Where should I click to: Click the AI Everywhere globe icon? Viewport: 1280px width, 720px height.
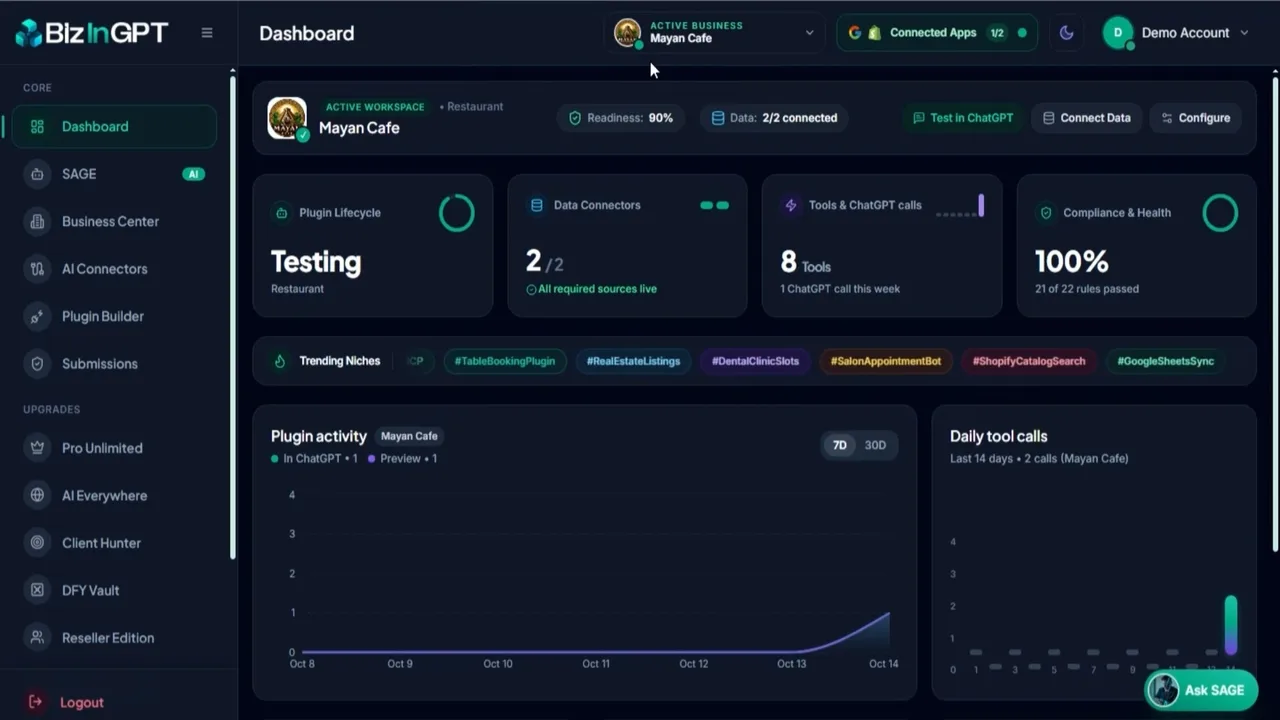coord(37,495)
